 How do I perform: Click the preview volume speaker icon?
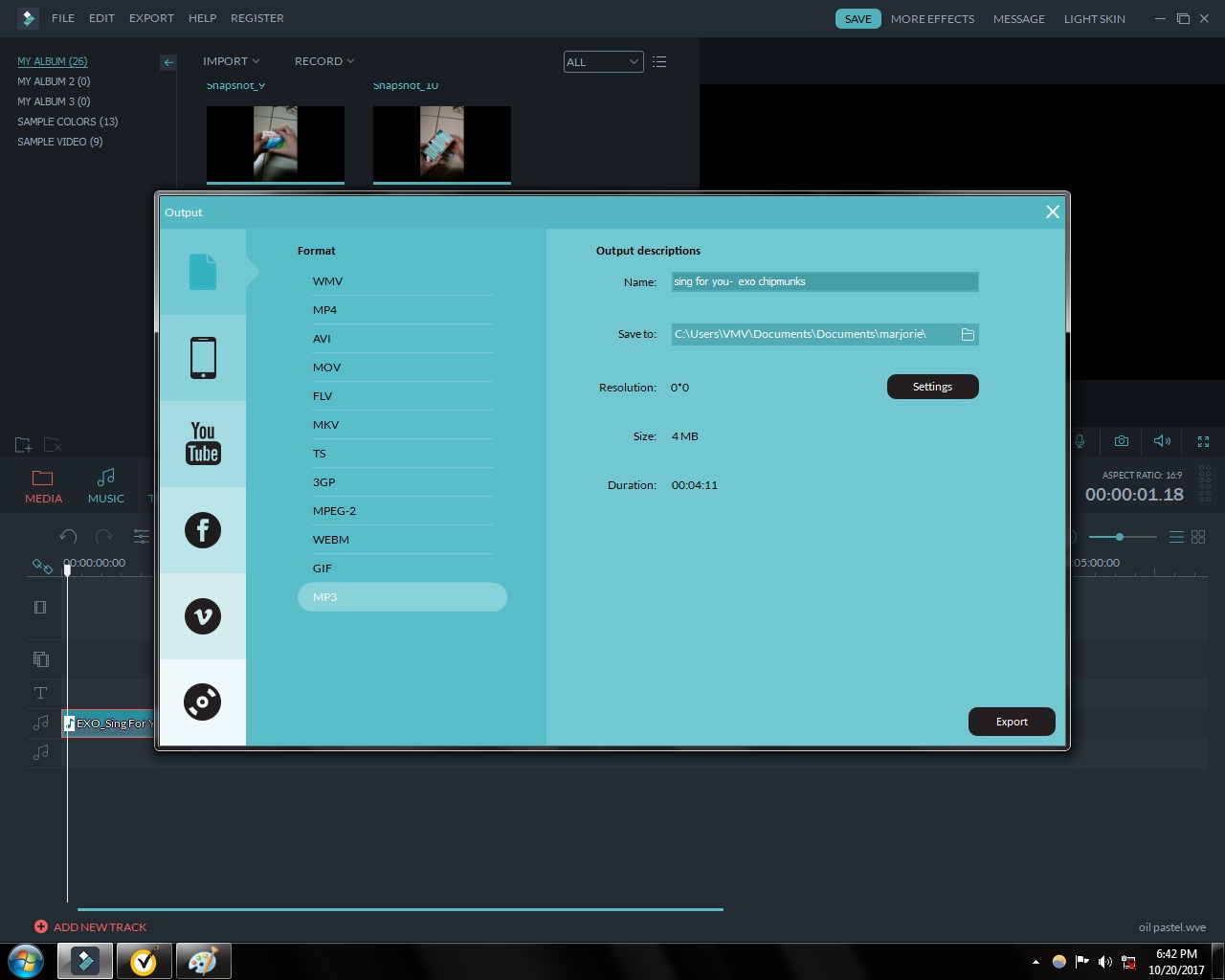(1162, 441)
